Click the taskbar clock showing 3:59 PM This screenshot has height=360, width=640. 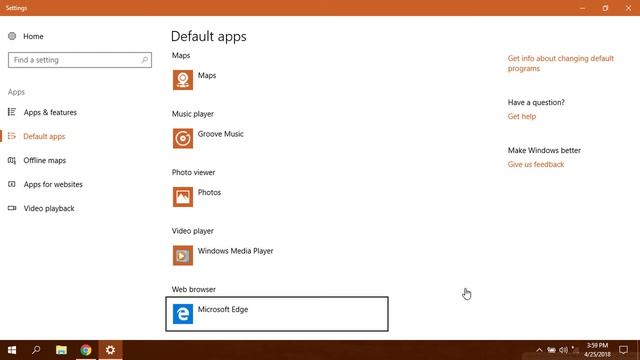click(x=597, y=350)
